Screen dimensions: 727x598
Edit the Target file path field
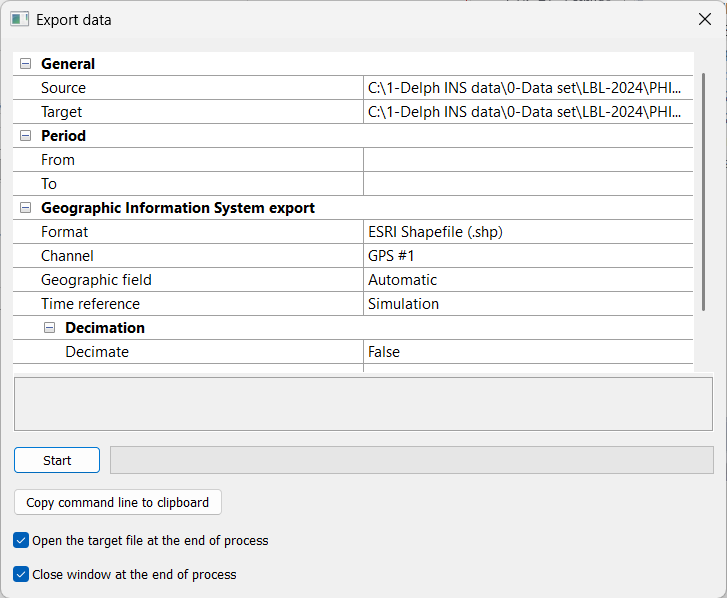pyautogui.click(x=528, y=112)
